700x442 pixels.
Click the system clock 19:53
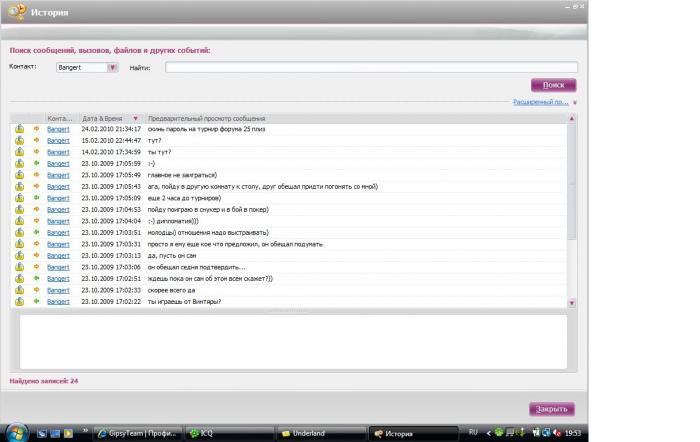[x=573, y=433]
